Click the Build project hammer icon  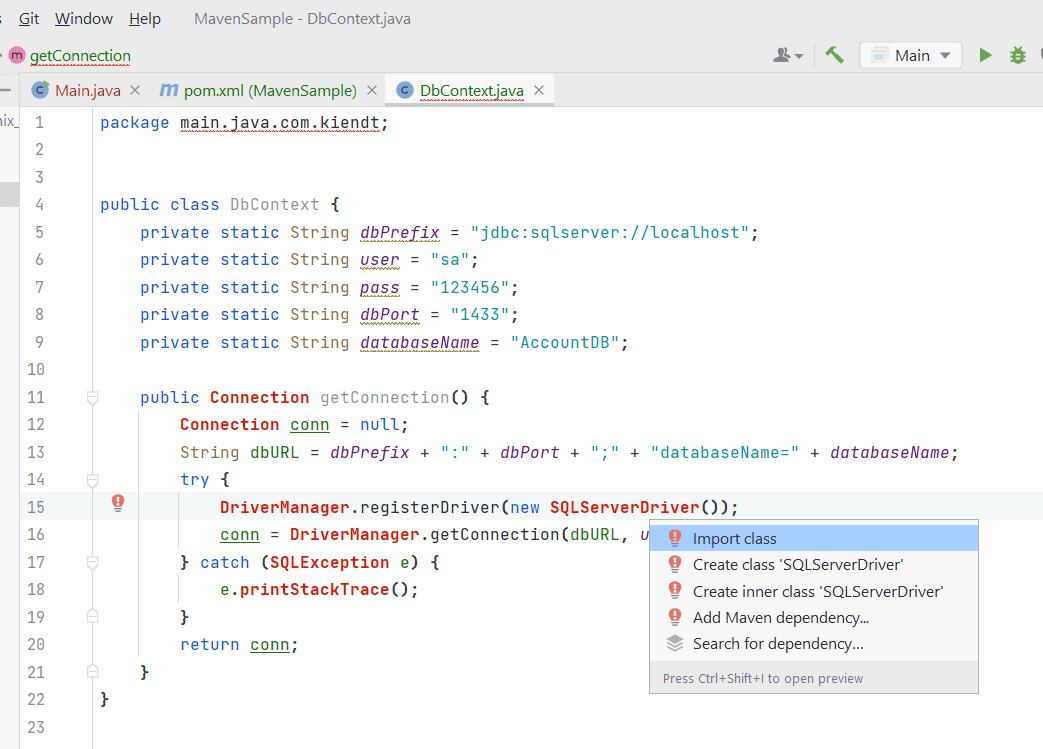pos(835,55)
